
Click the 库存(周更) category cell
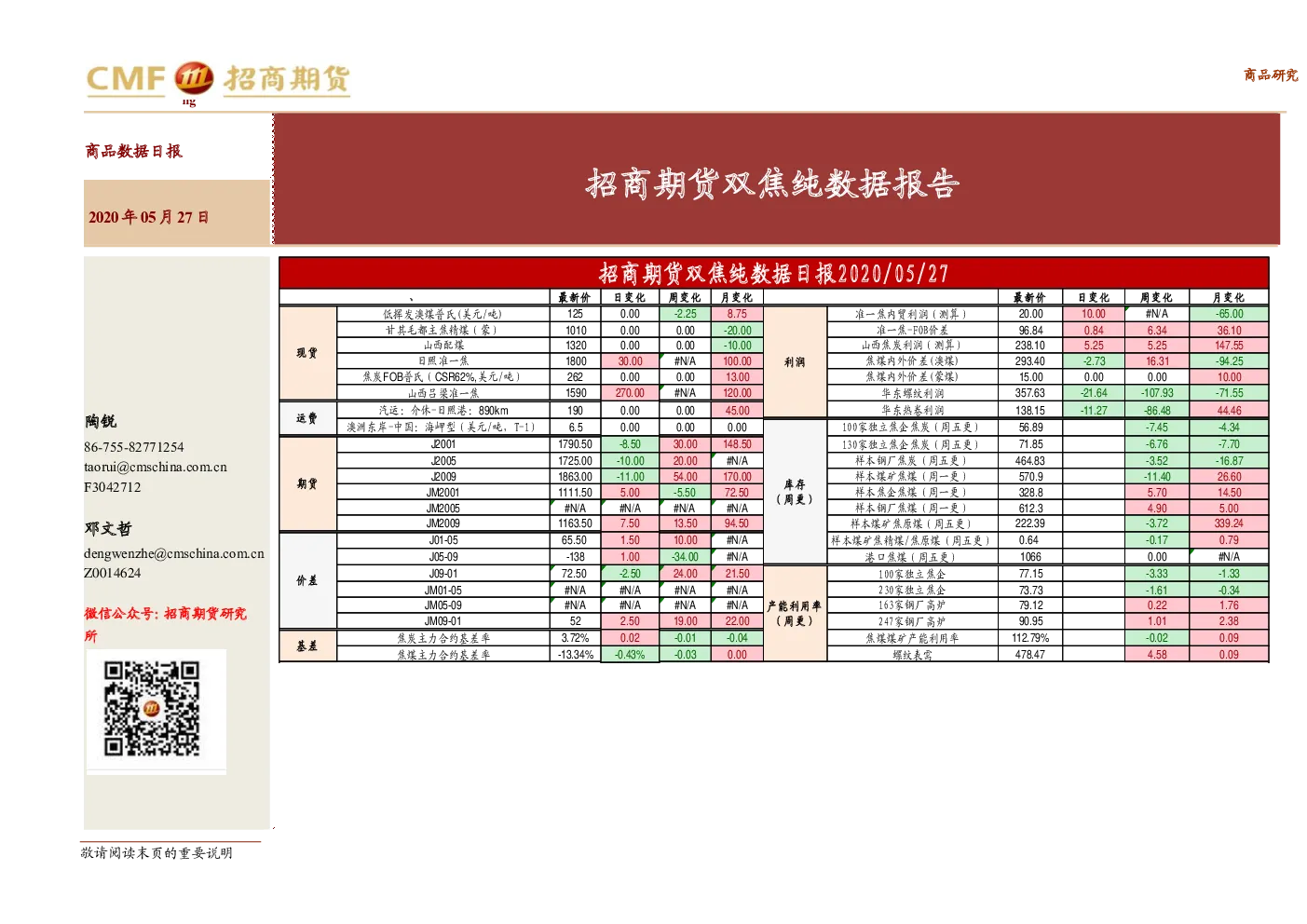coord(795,492)
